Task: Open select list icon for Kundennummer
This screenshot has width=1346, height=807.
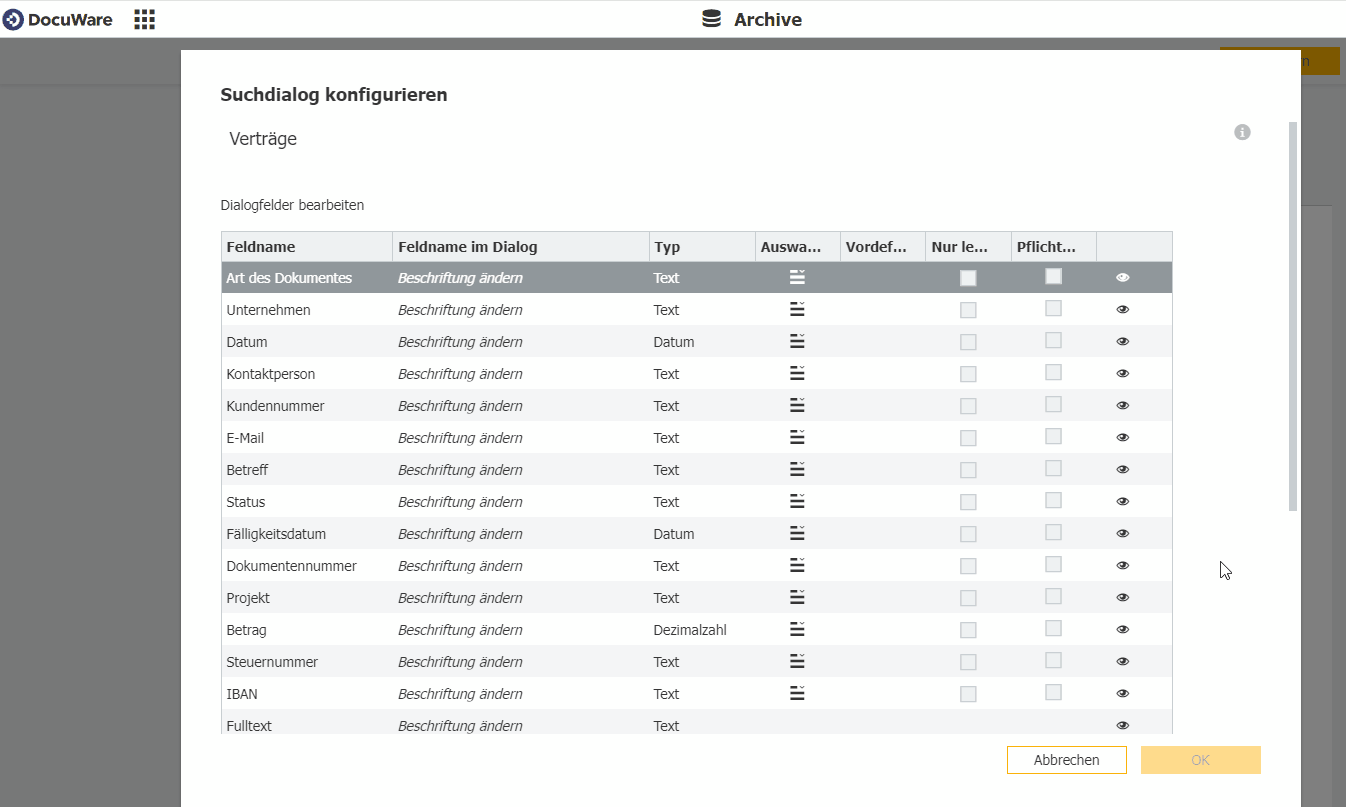Action: [797, 406]
